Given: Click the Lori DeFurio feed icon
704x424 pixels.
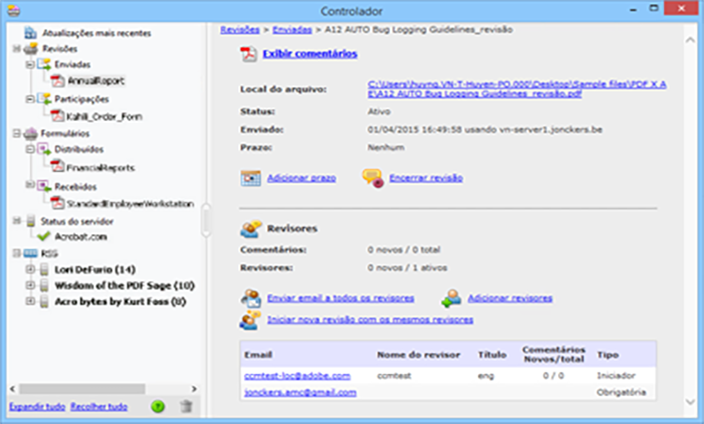Looking at the screenshot, I should tap(44, 269).
